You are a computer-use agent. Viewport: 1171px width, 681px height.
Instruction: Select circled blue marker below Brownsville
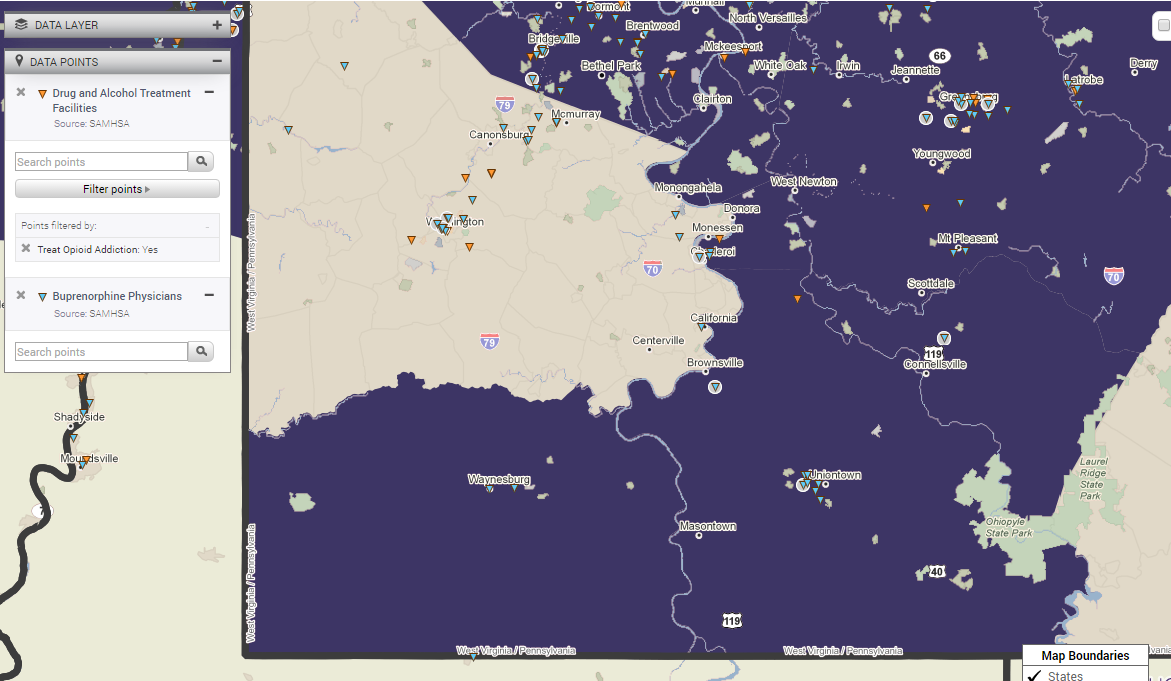pos(715,387)
